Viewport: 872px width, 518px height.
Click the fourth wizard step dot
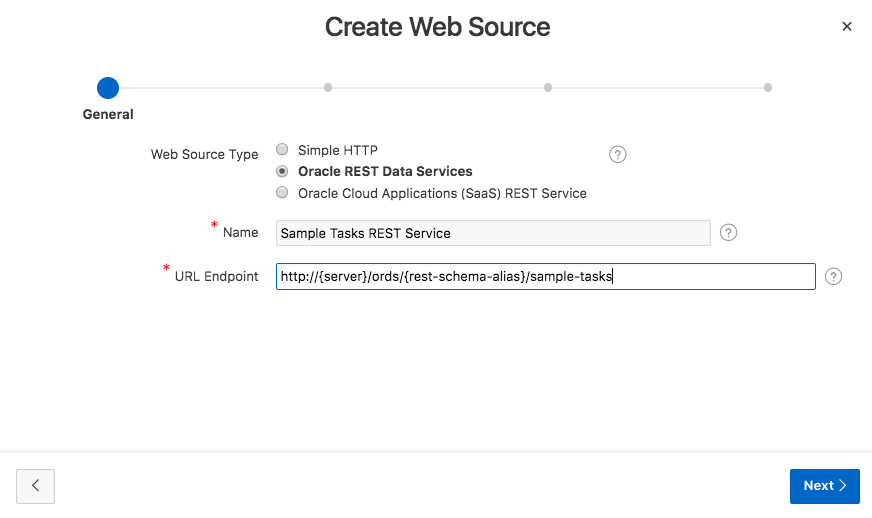coord(768,87)
